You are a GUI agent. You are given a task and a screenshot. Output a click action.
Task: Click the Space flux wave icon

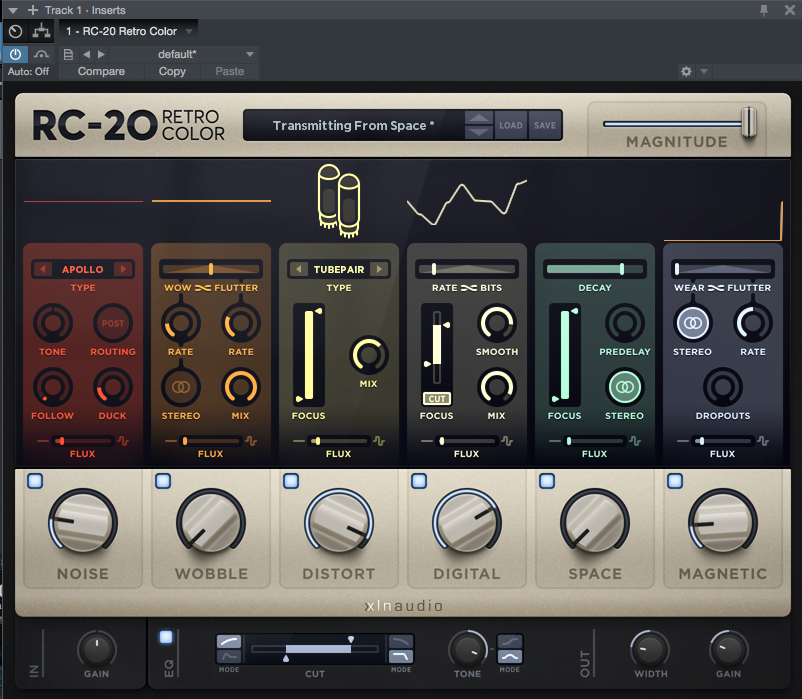(635, 441)
